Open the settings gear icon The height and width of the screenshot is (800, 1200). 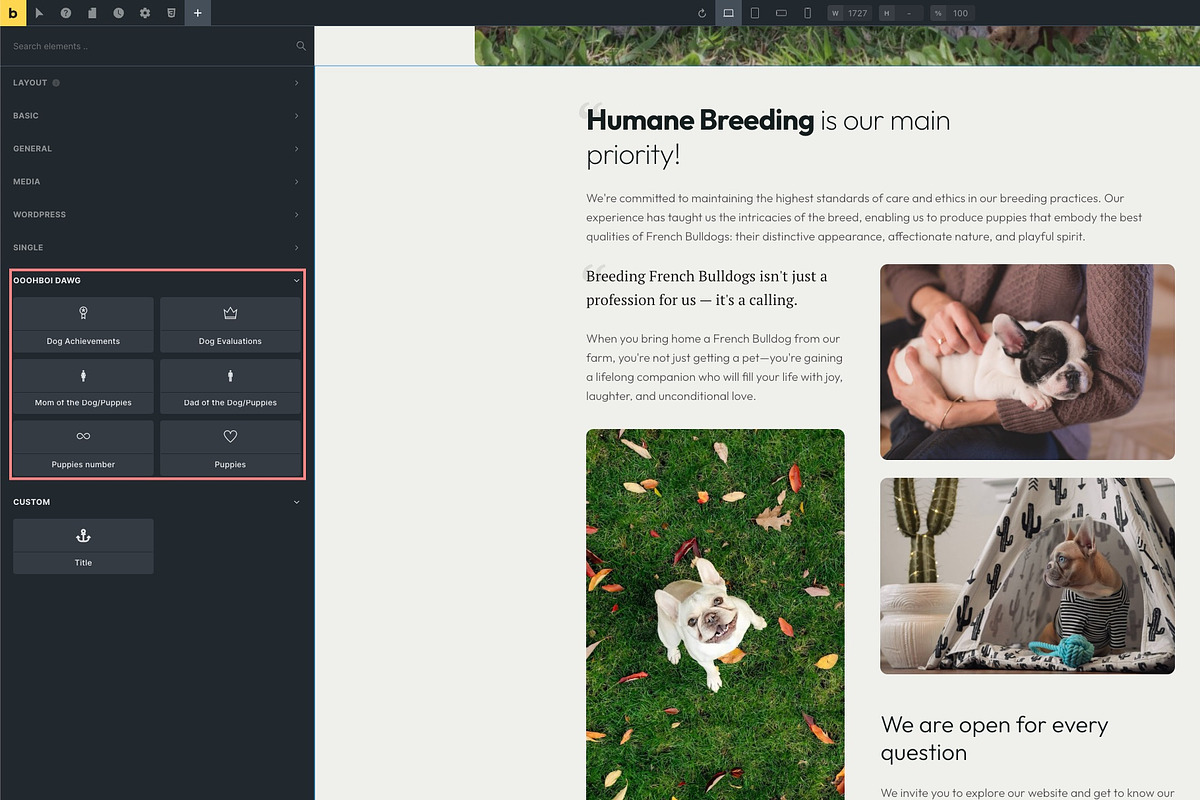click(x=145, y=13)
